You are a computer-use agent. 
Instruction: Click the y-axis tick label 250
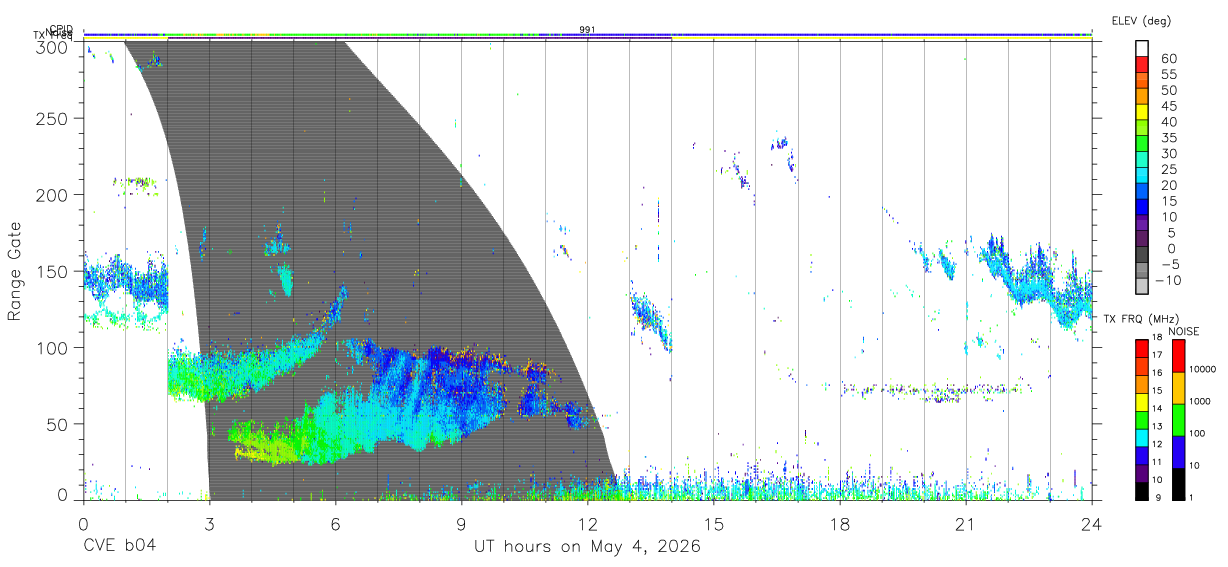53,118
